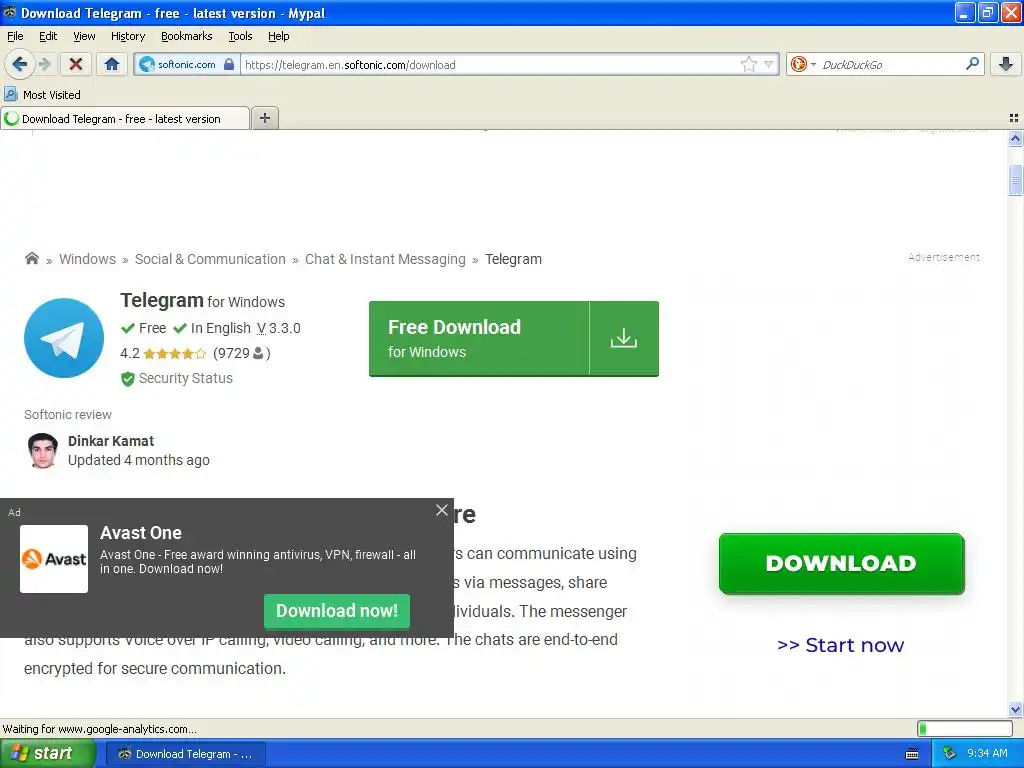This screenshot has height=768, width=1024.
Task: Click the big green DOWNLOAD ad button
Action: click(x=841, y=564)
